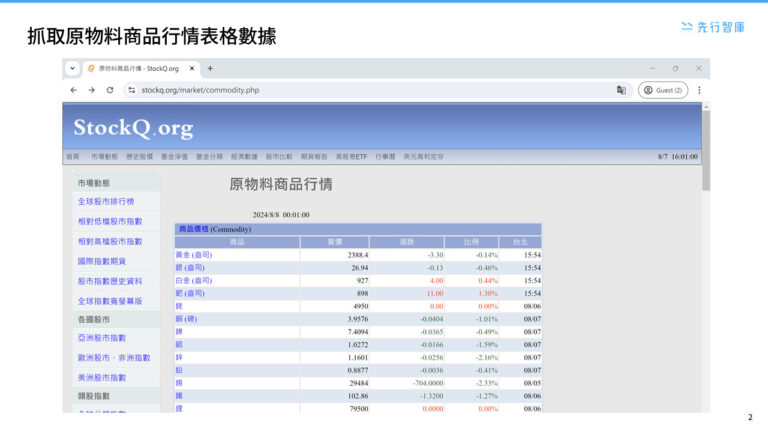Screen dimensions: 768x432
Task: Select 高股息ETF in navigation bar
Action: pos(351,157)
